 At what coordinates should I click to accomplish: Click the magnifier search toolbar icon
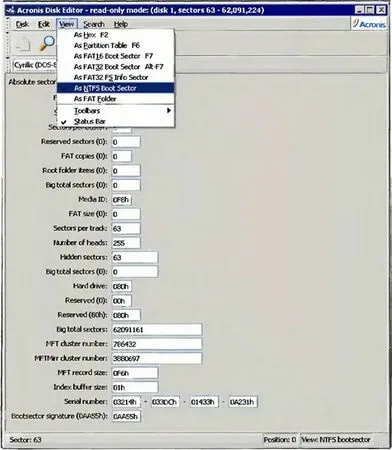48,43
